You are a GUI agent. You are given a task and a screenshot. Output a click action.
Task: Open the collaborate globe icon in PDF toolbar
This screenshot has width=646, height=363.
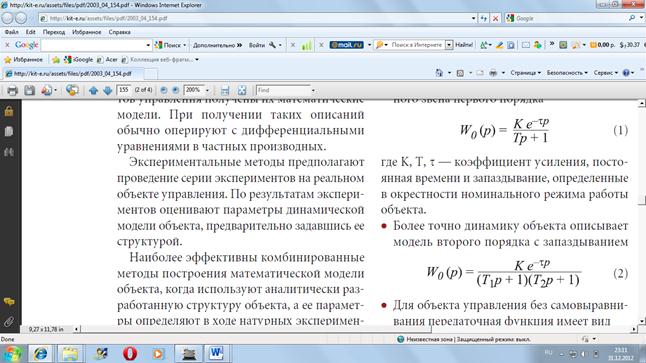tap(72, 90)
